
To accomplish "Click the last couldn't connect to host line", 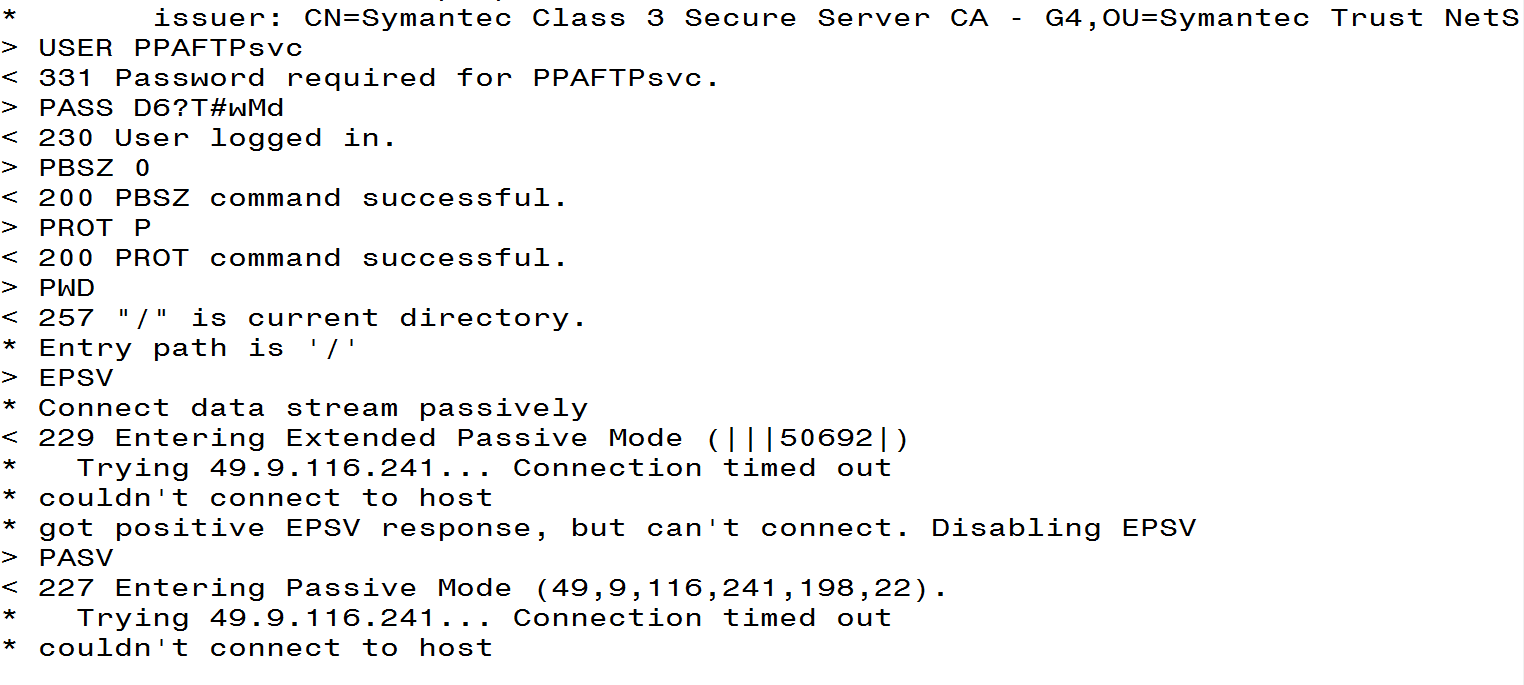I will pos(247,648).
